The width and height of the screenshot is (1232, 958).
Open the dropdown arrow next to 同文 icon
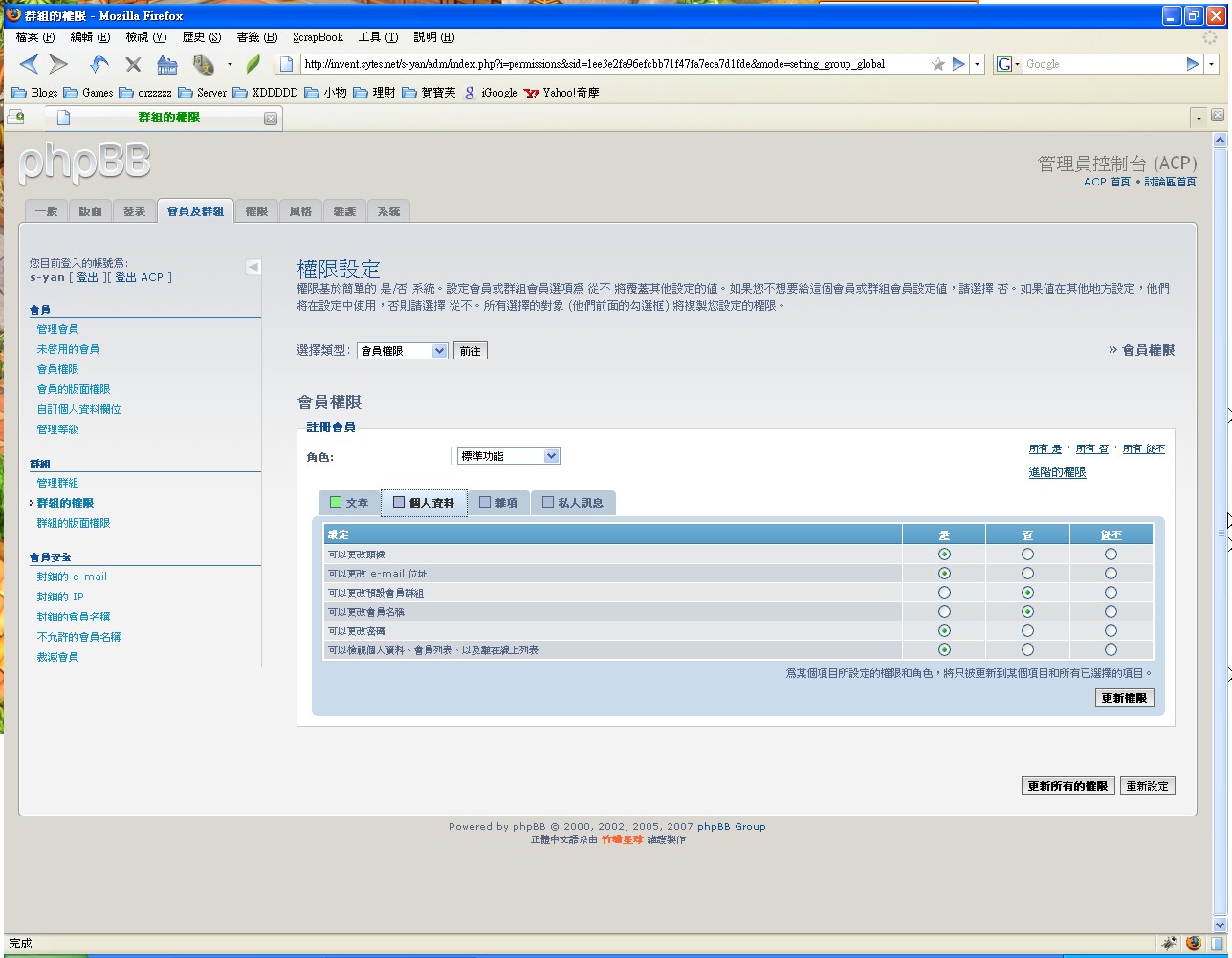coord(230,65)
